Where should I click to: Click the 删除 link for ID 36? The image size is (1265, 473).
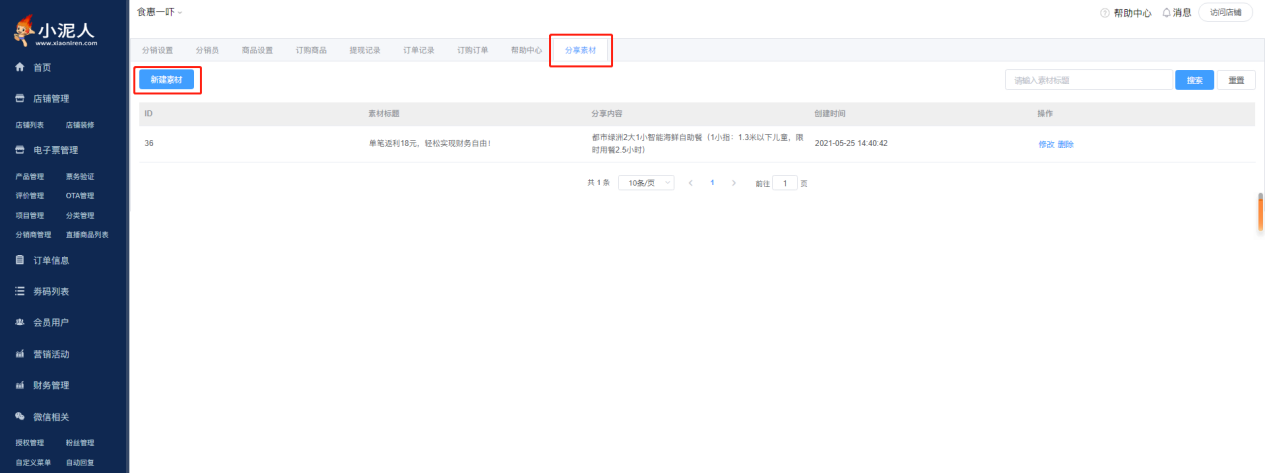1066,144
